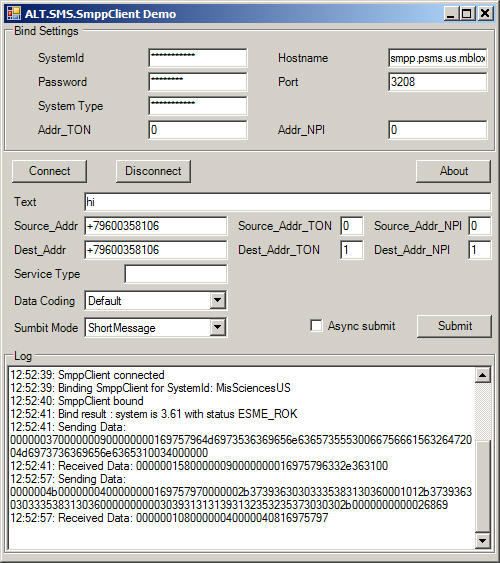Click the Source_Addr_TON field
Screen dimensions: 500x563
pos(351,226)
